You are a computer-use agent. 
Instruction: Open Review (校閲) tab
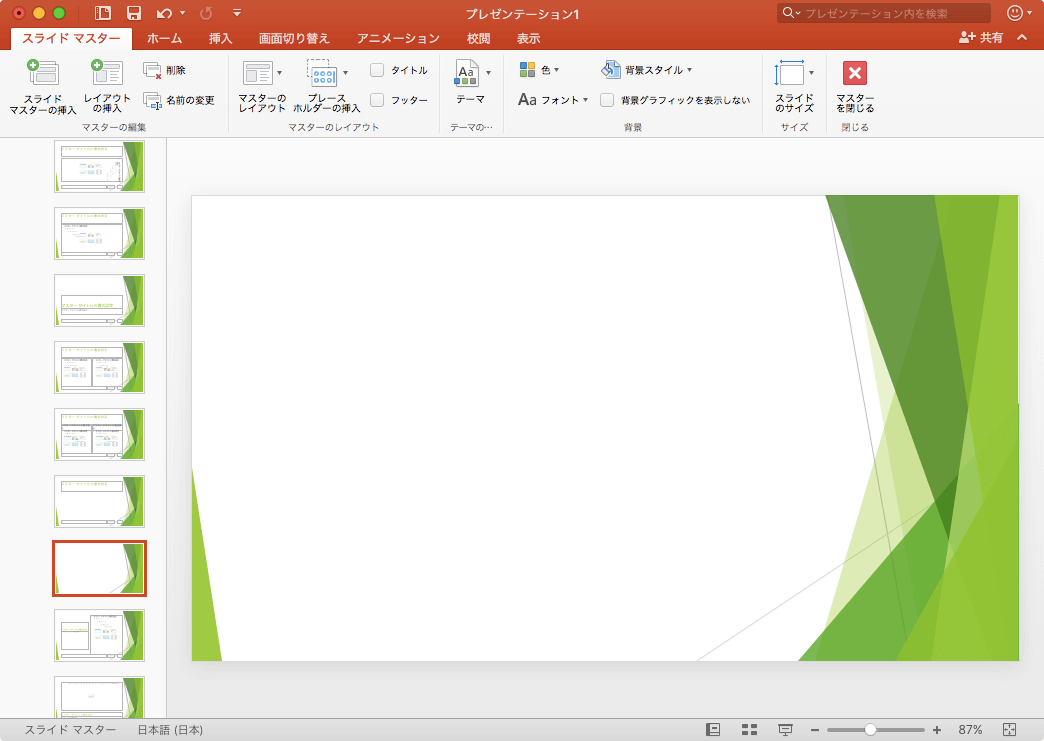pos(478,38)
